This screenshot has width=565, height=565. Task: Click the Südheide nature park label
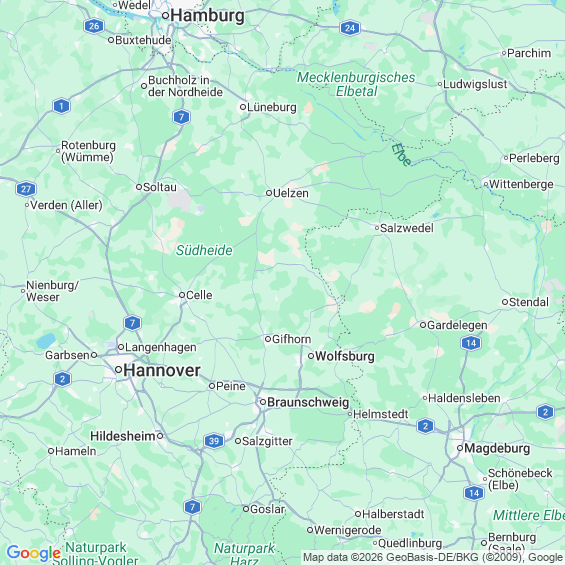click(204, 250)
